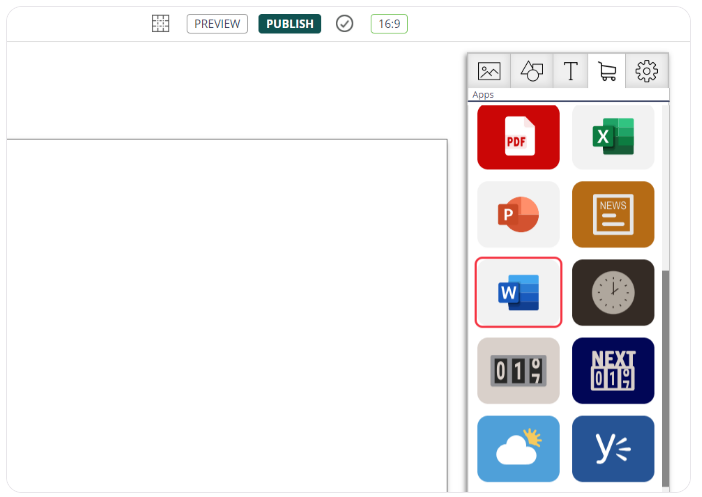Add the Yammer app
This screenshot has height=497, width=702.
[x=613, y=449]
